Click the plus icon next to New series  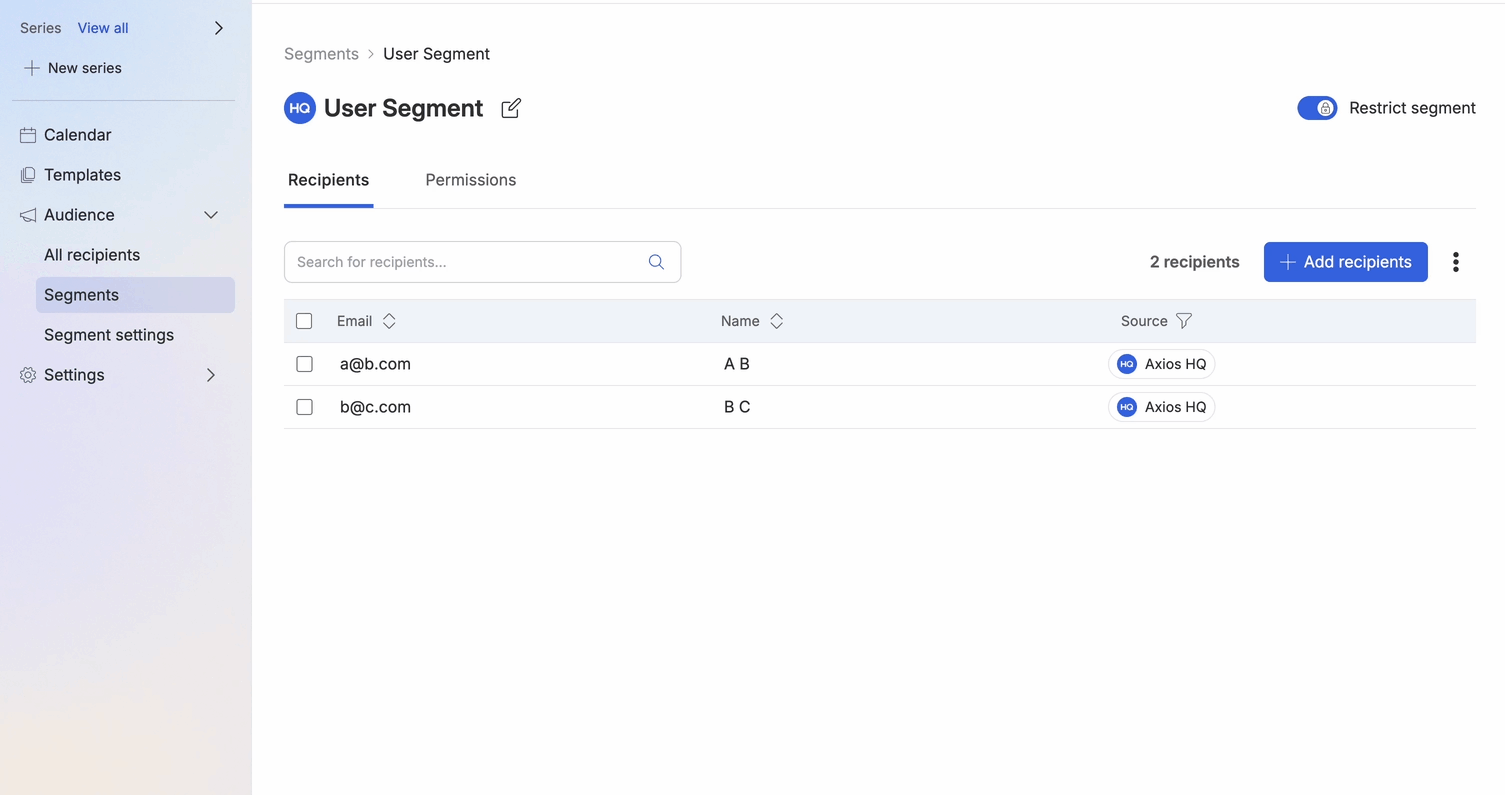click(32, 68)
